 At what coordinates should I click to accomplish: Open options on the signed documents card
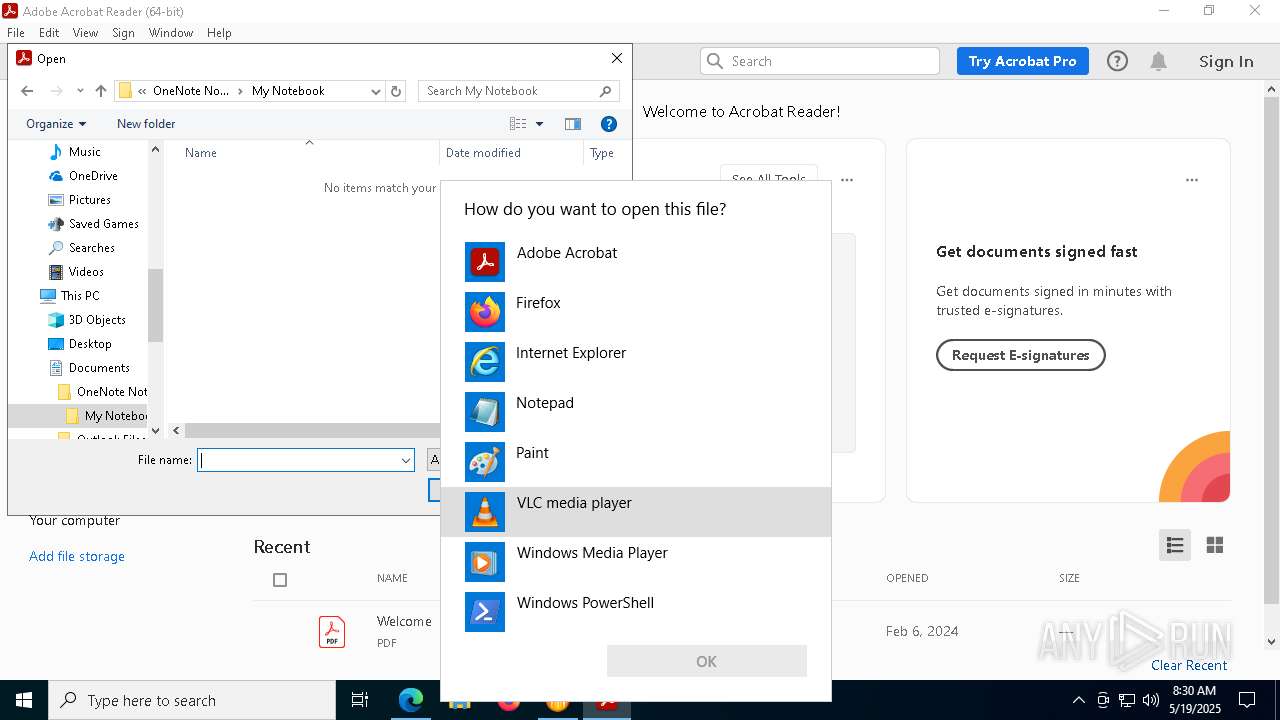tap(1192, 180)
